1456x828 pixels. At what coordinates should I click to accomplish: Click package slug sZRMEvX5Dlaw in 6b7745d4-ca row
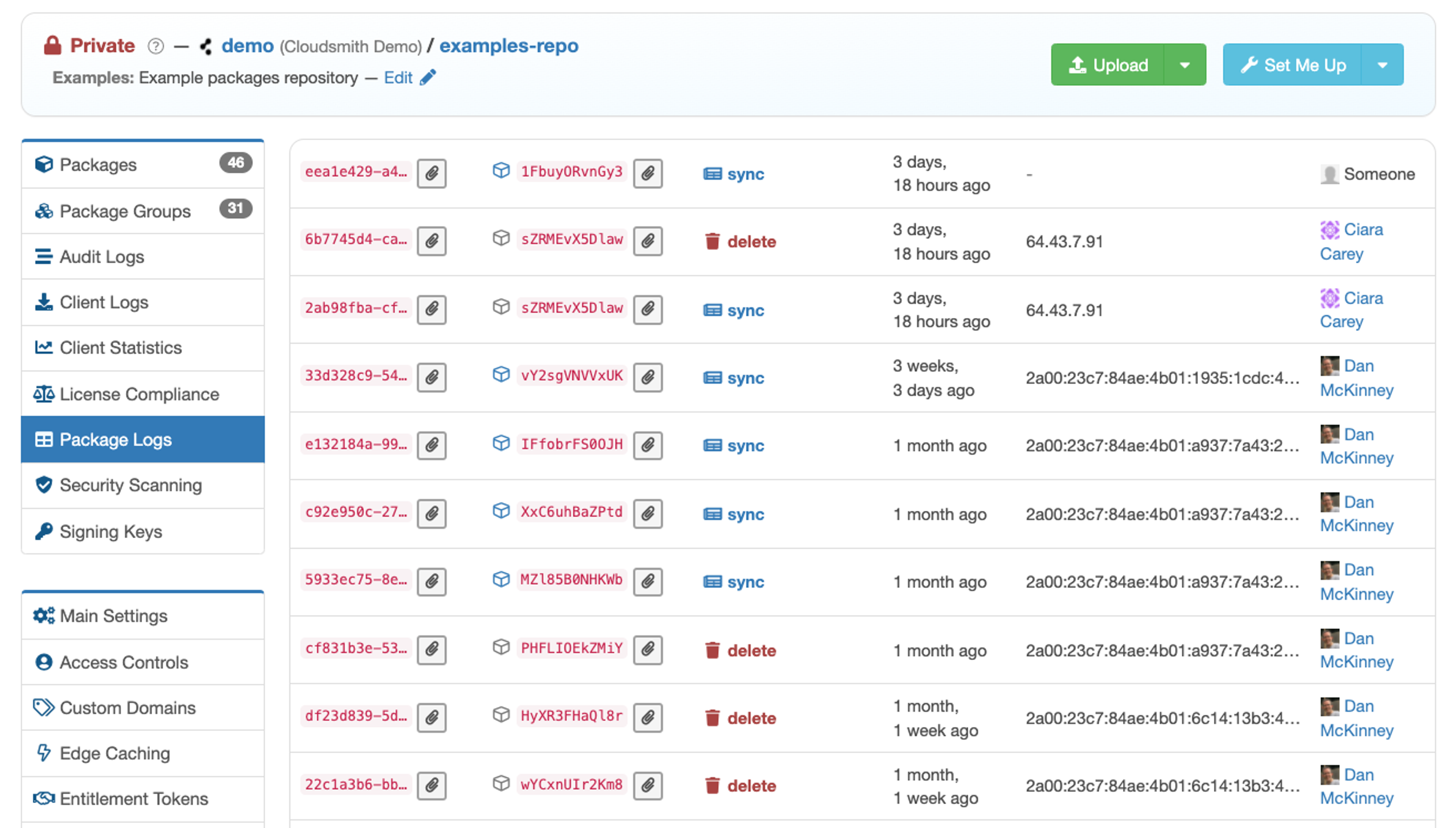pyautogui.click(x=572, y=239)
